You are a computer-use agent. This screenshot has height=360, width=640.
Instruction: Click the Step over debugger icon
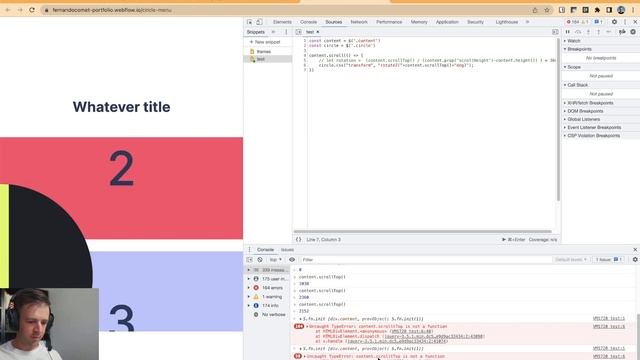point(578,32)
